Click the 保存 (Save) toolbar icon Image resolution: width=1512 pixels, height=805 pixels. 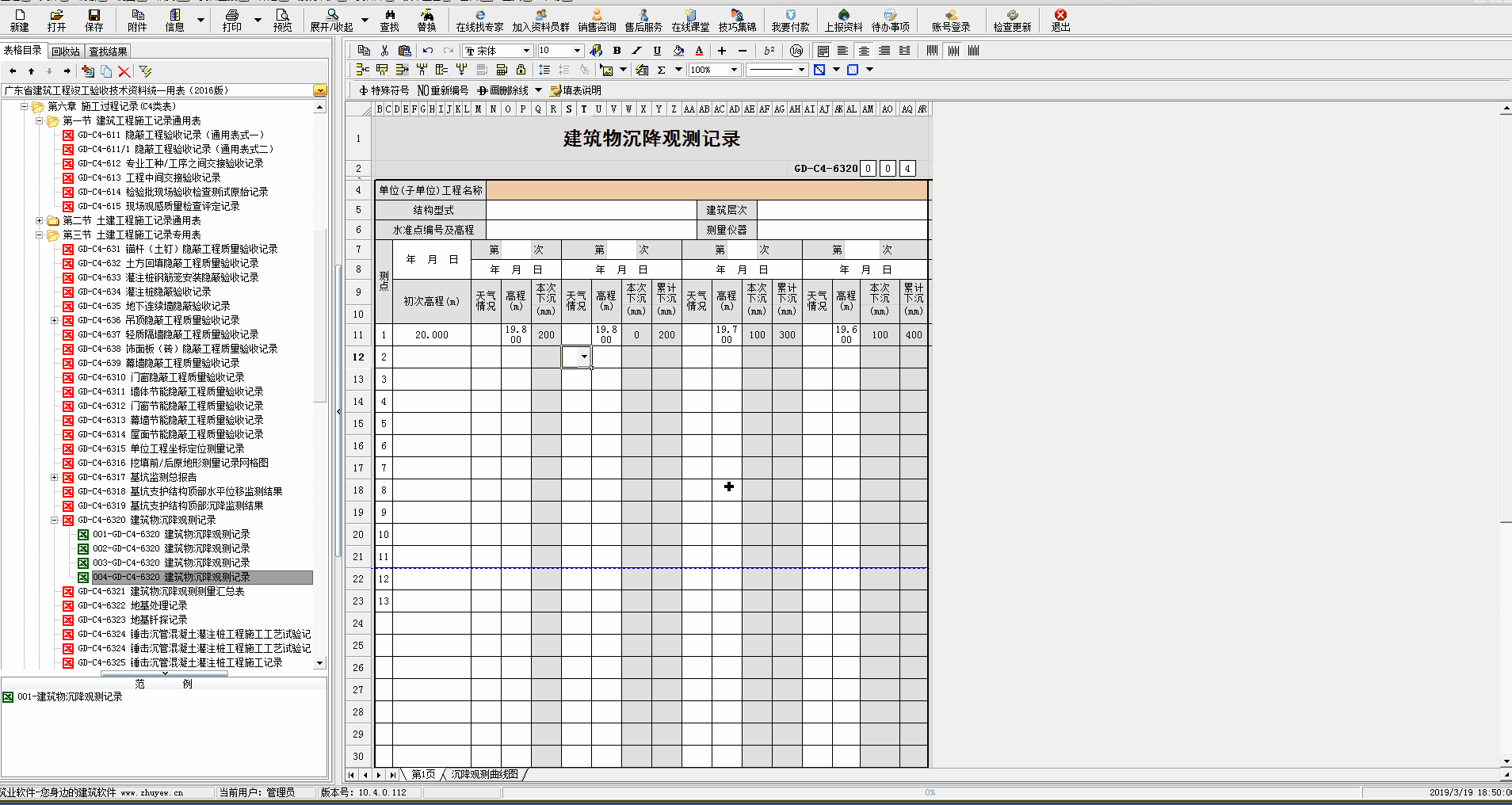click(94, 20)
